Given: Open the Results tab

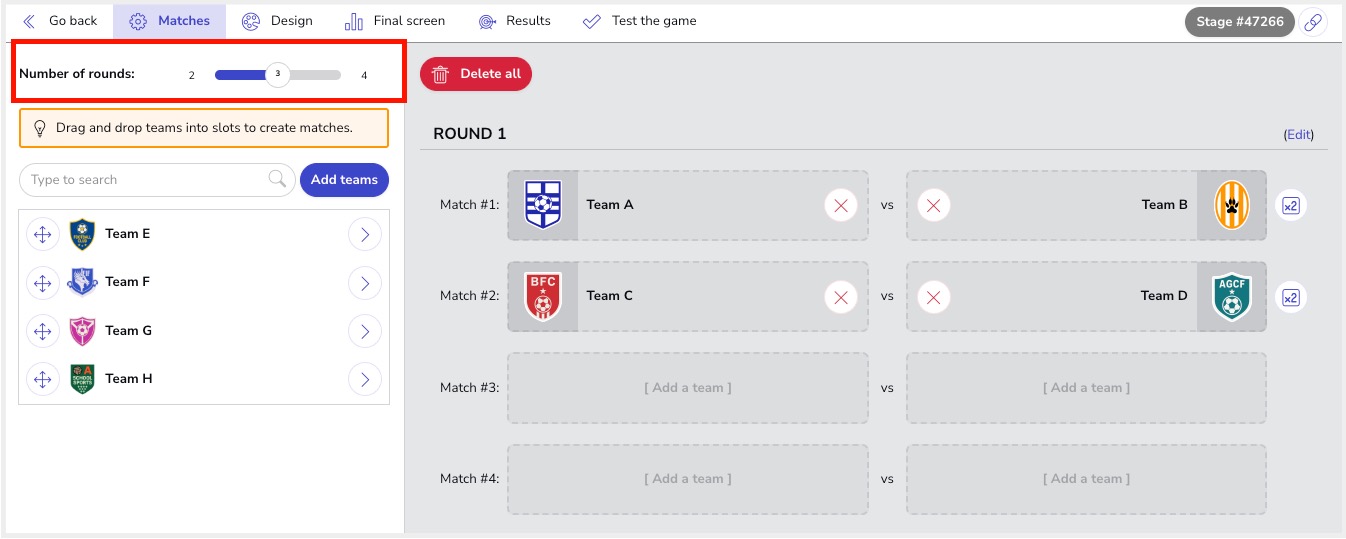Looking at the screenshot, I should tap(514, 21).
